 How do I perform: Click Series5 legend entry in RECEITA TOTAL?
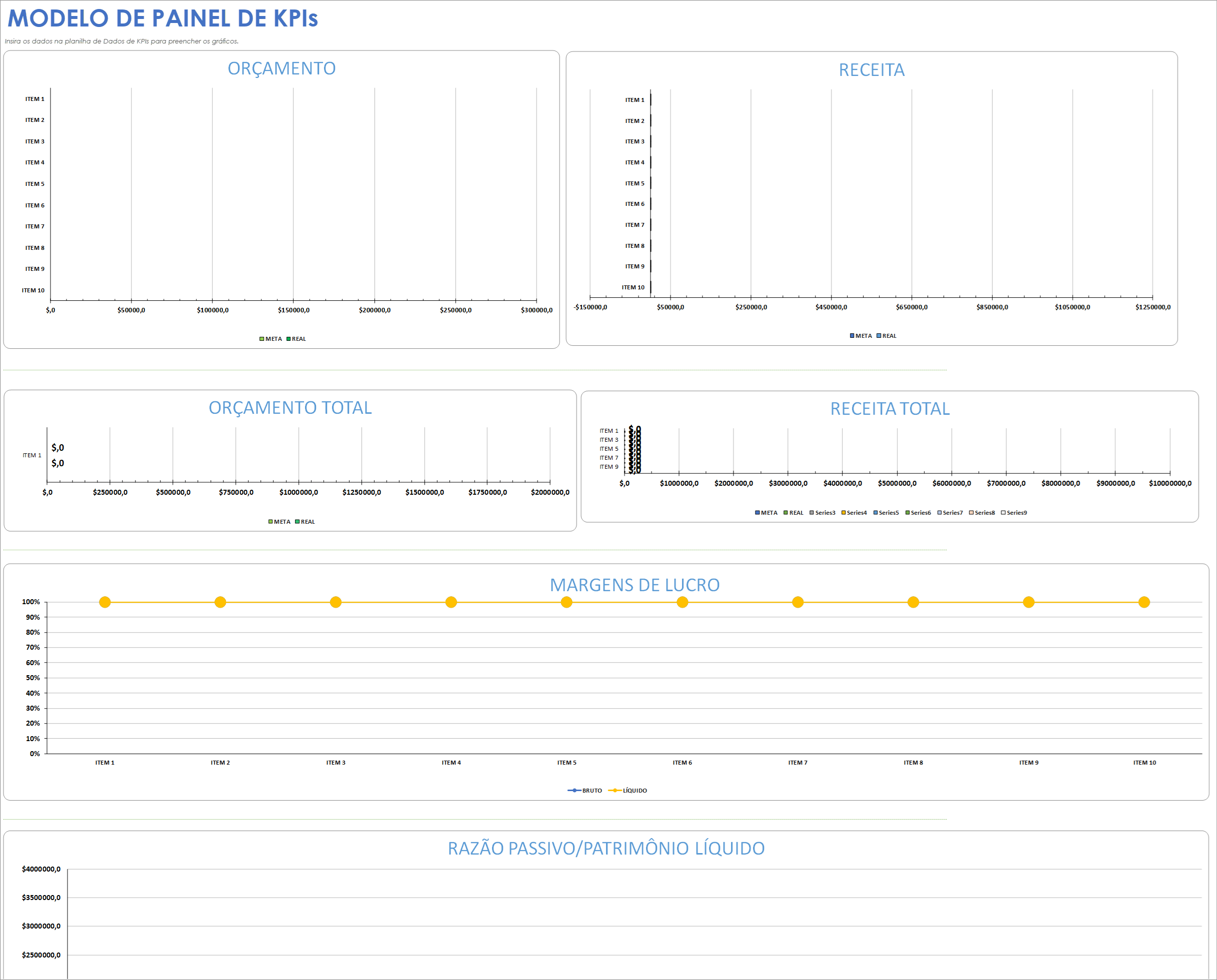tap(886, 513)
